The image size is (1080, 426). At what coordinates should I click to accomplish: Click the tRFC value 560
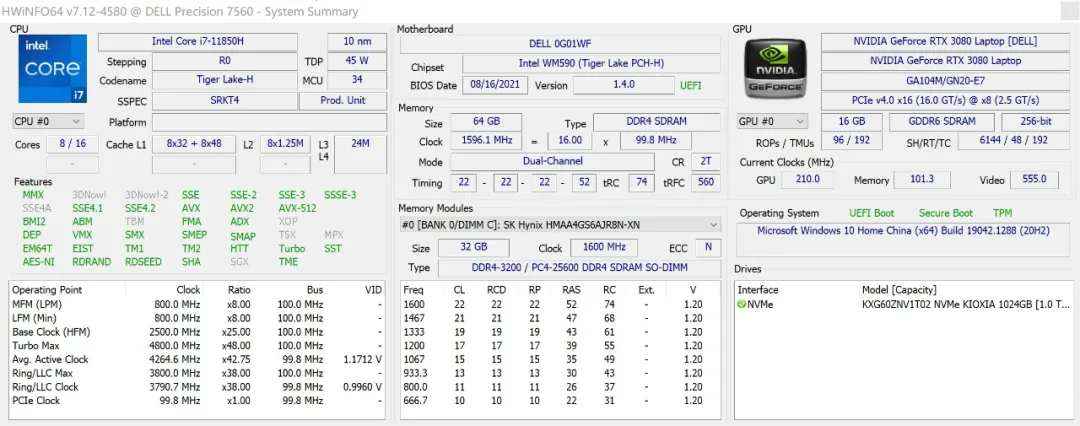(x=705, y=183)
